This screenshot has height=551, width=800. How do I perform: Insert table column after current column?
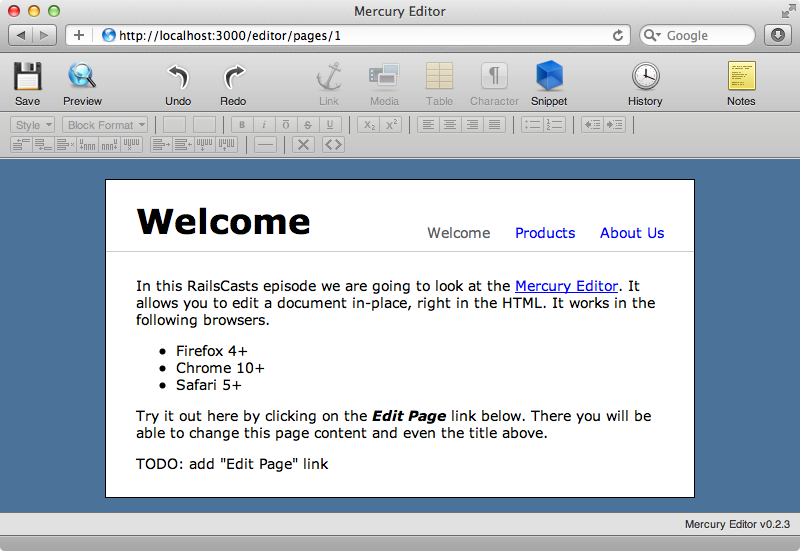(x=109, y=145)
